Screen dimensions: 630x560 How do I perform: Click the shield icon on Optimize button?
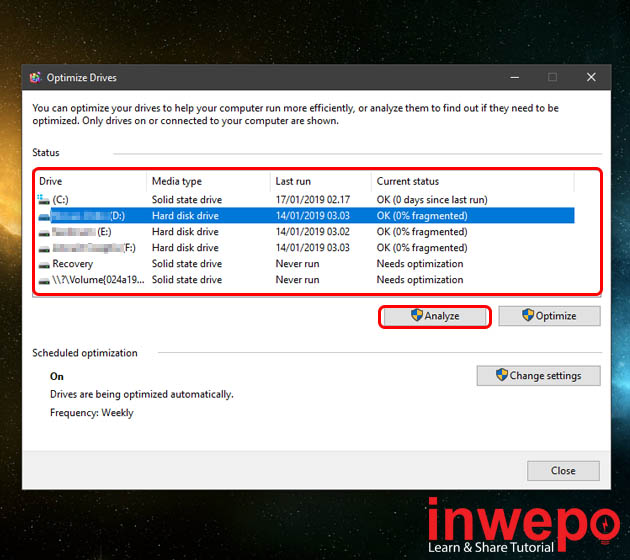click(x=528, y=315)
